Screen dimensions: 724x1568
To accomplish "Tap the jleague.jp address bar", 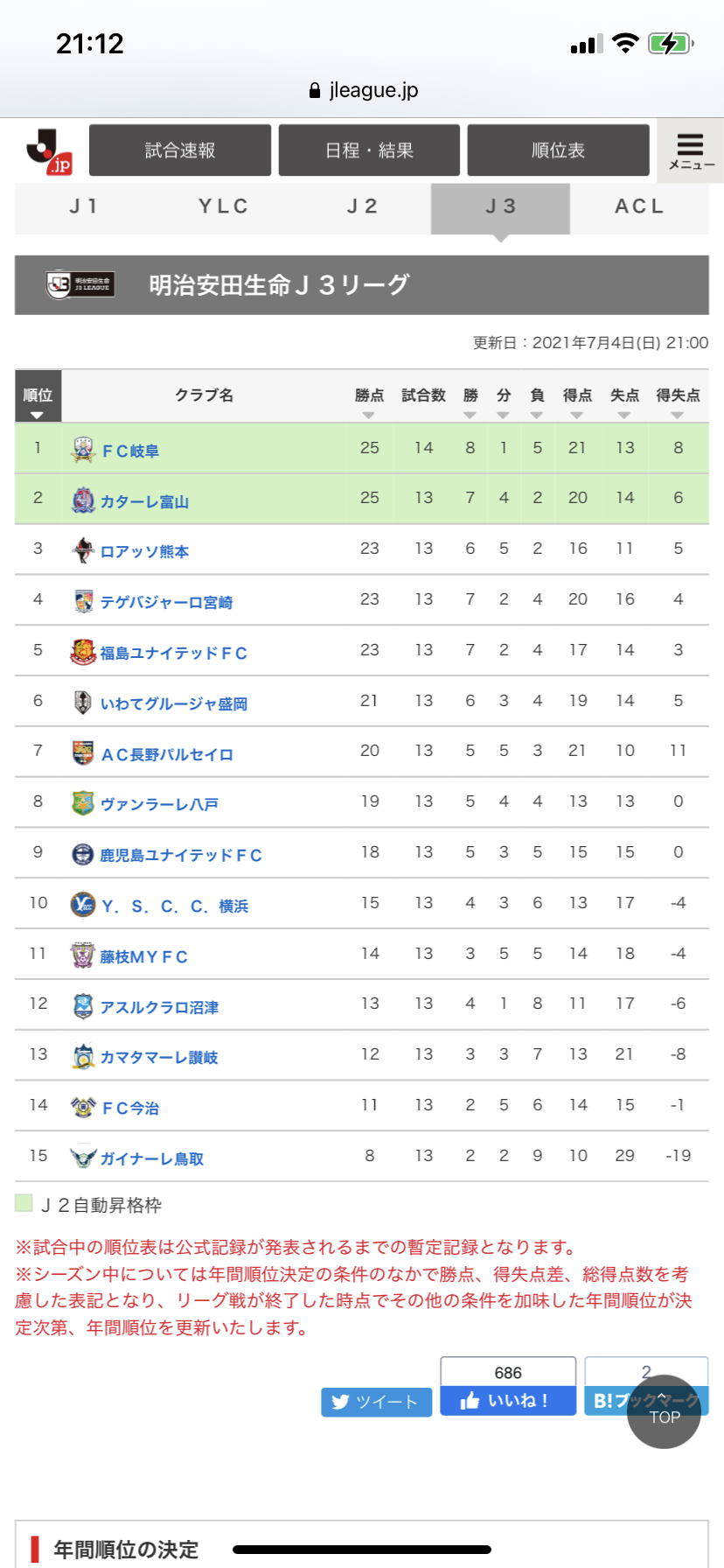I will [362, 90].
